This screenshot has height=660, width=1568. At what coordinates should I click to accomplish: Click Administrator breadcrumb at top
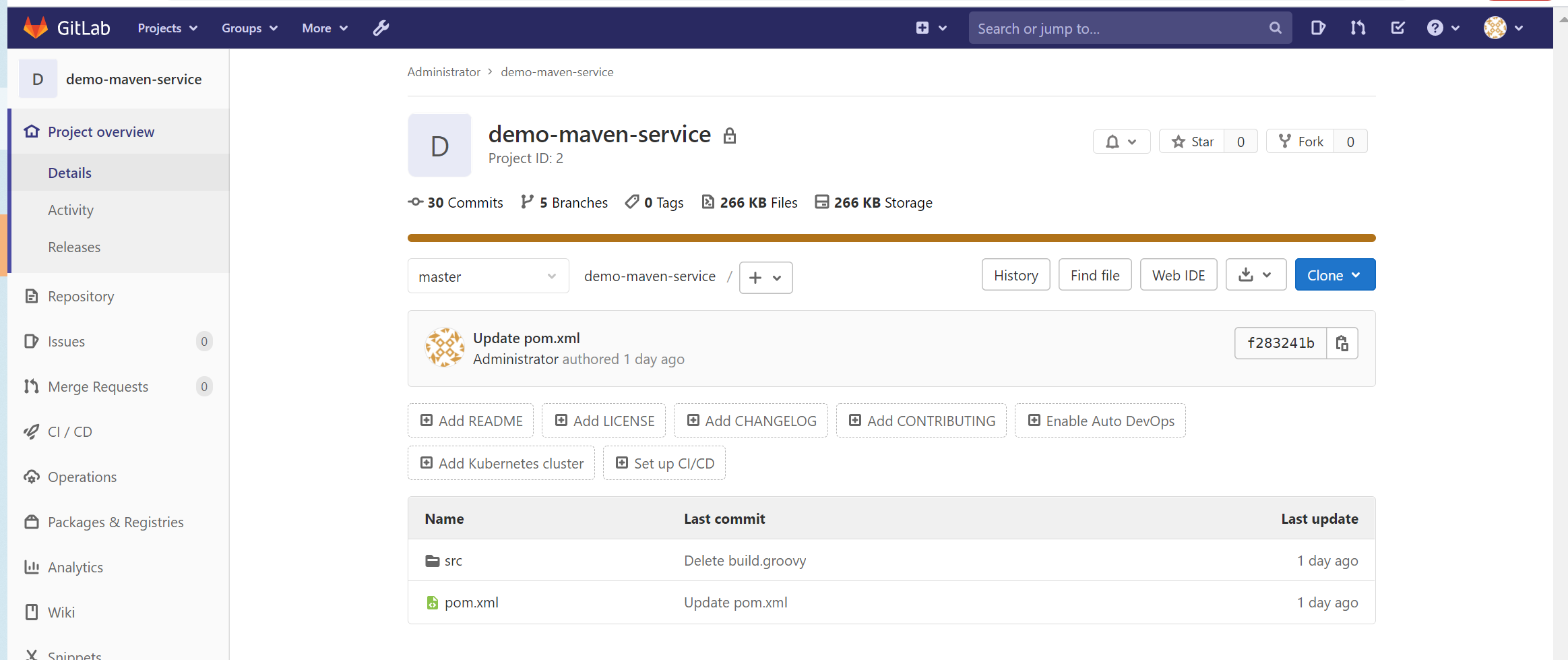[443, 71]
